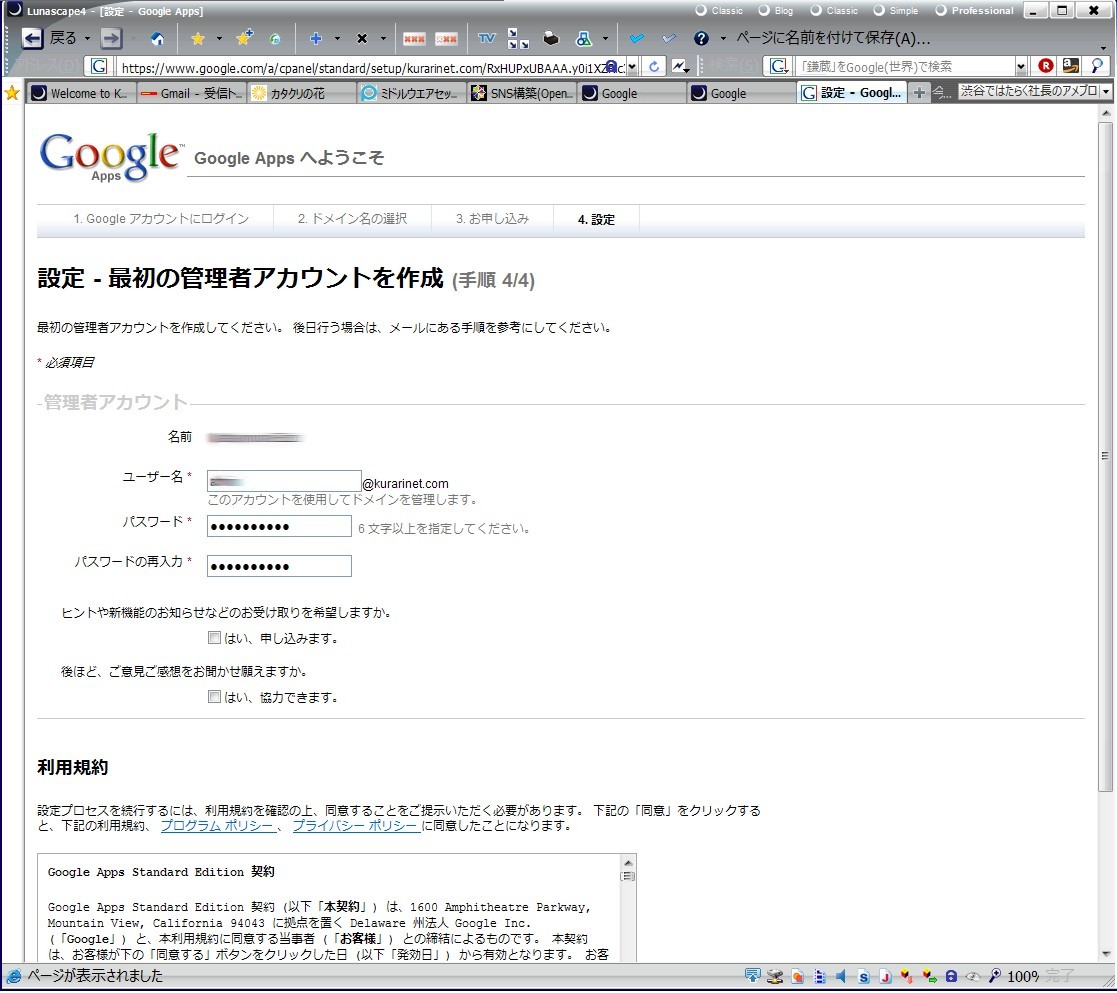Switch to カタクリの花 tab
The height and width of the screenshot is (993, 1117).
302,93
